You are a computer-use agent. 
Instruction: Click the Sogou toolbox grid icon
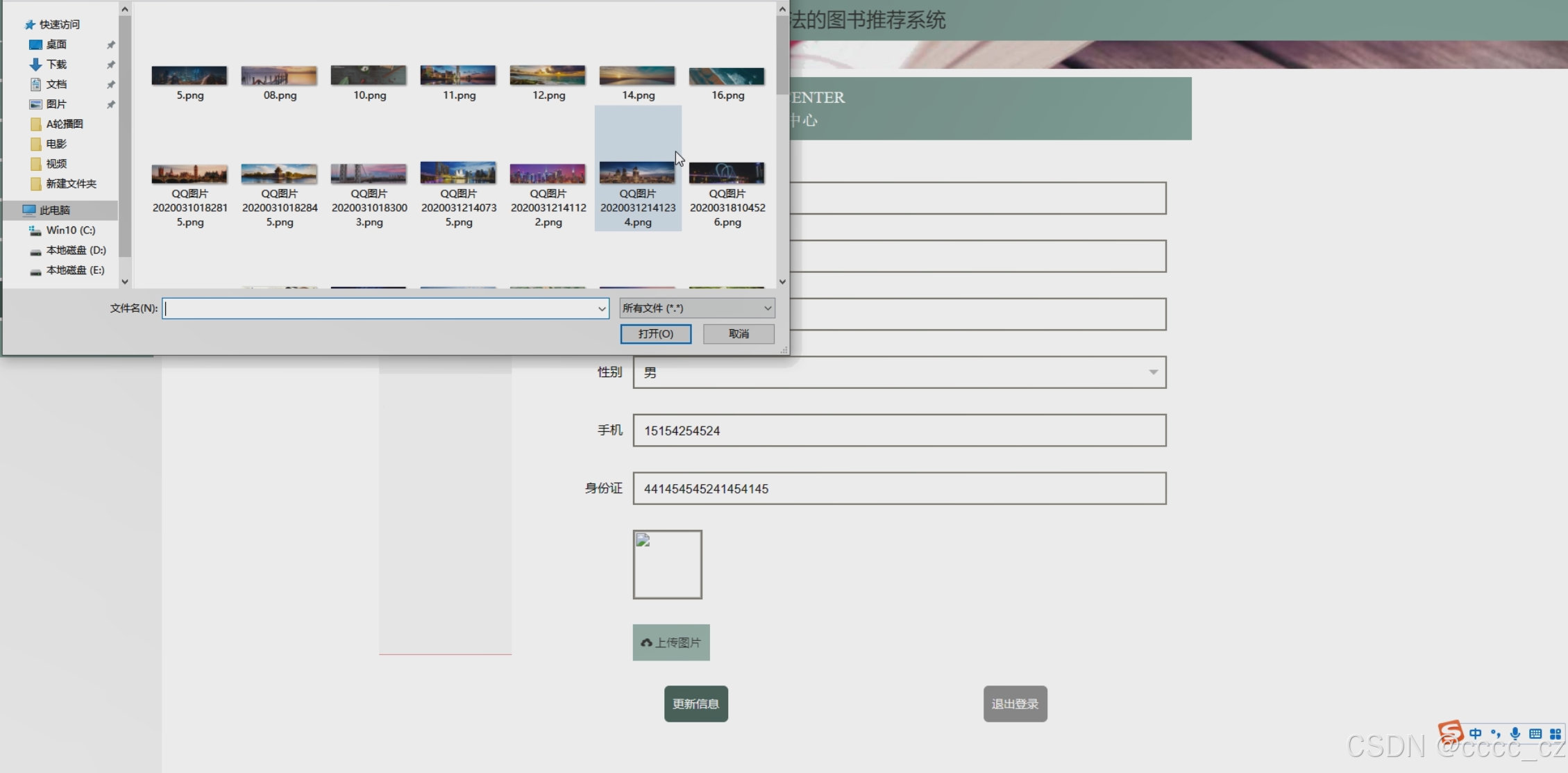[x=1556, y=734]
